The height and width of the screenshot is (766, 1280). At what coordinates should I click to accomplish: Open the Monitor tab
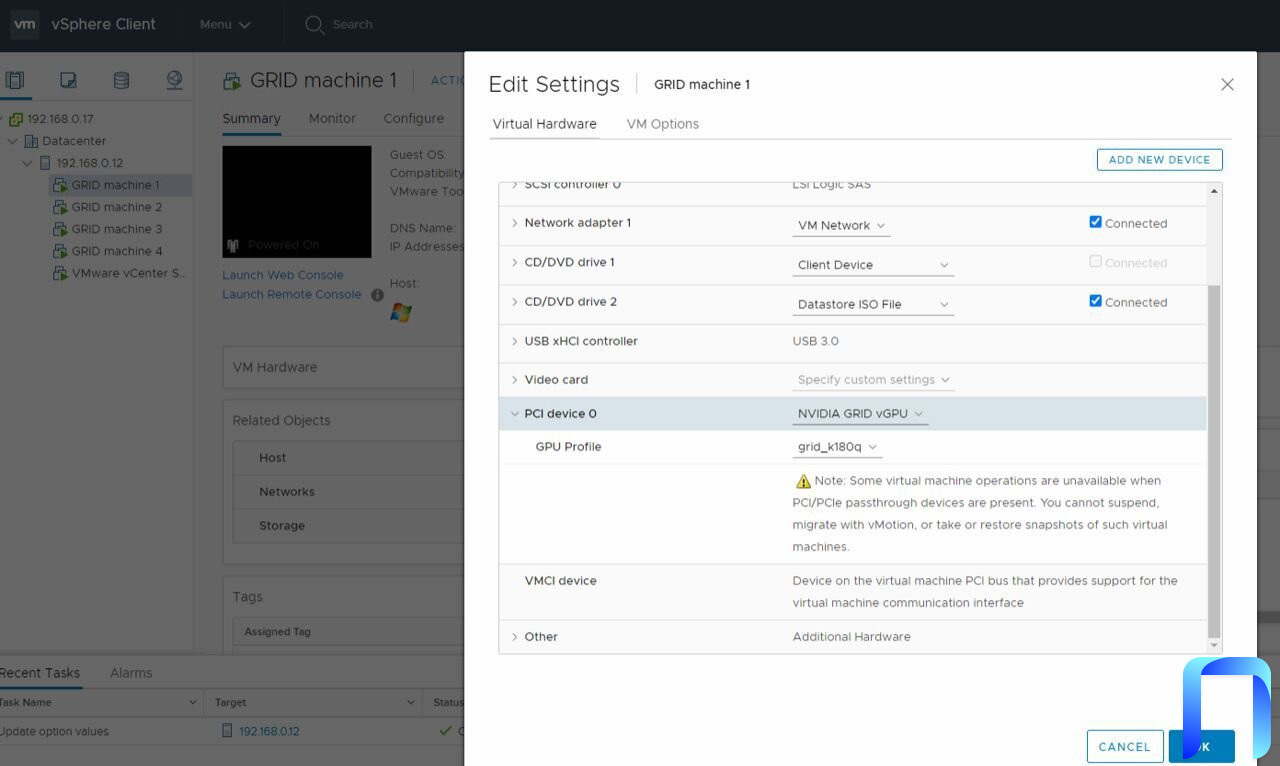(332, 118)
